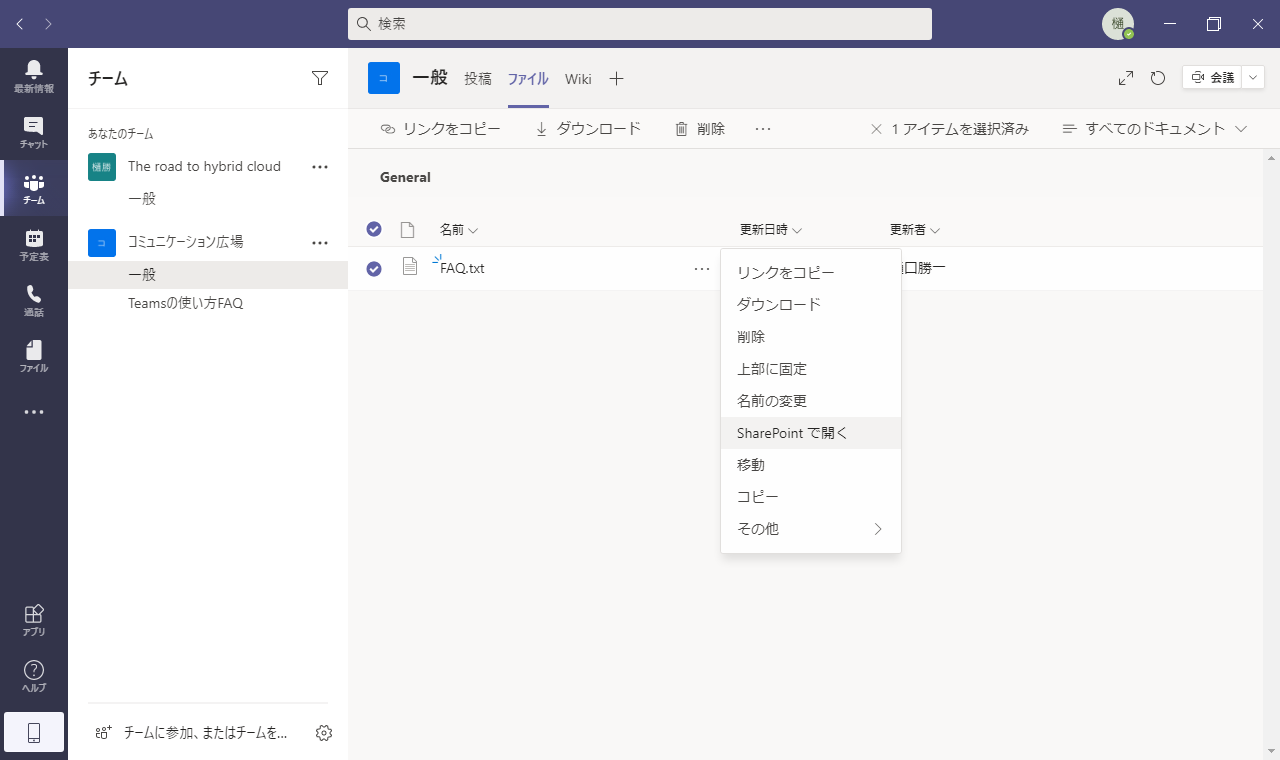Viewport: 1280px width, 760px height.
Task: Expand the tab with the expand arrows icon
Action: [1126, 78]
